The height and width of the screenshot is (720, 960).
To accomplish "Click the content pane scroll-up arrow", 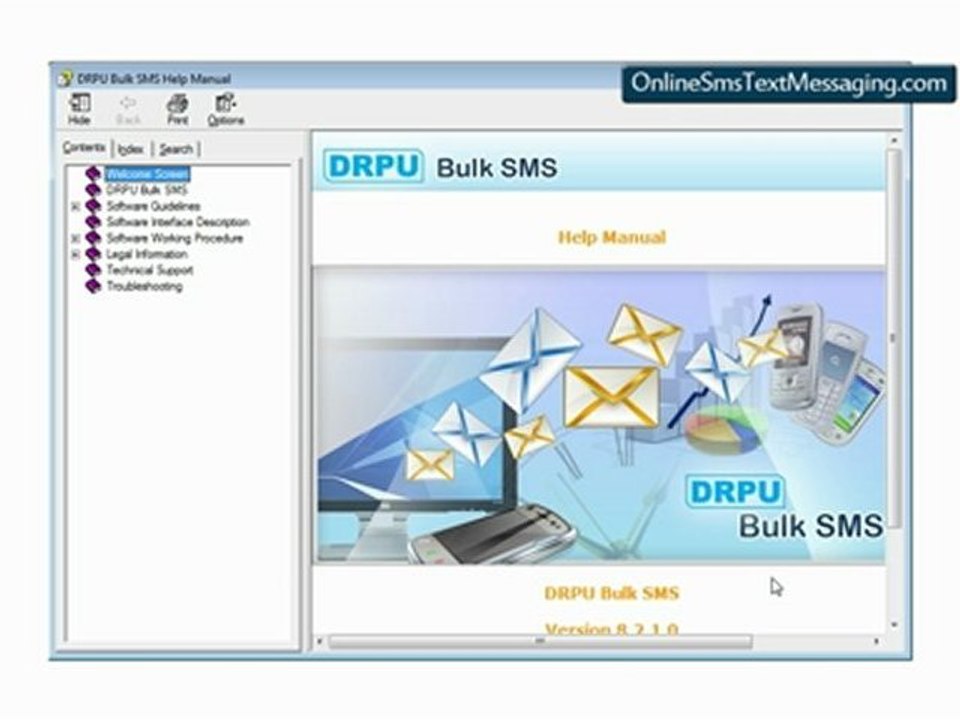I will pos(894,140).
